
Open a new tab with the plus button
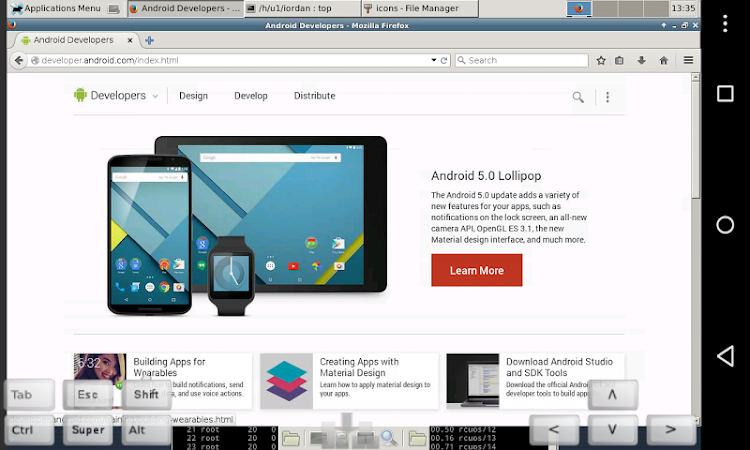149,41
